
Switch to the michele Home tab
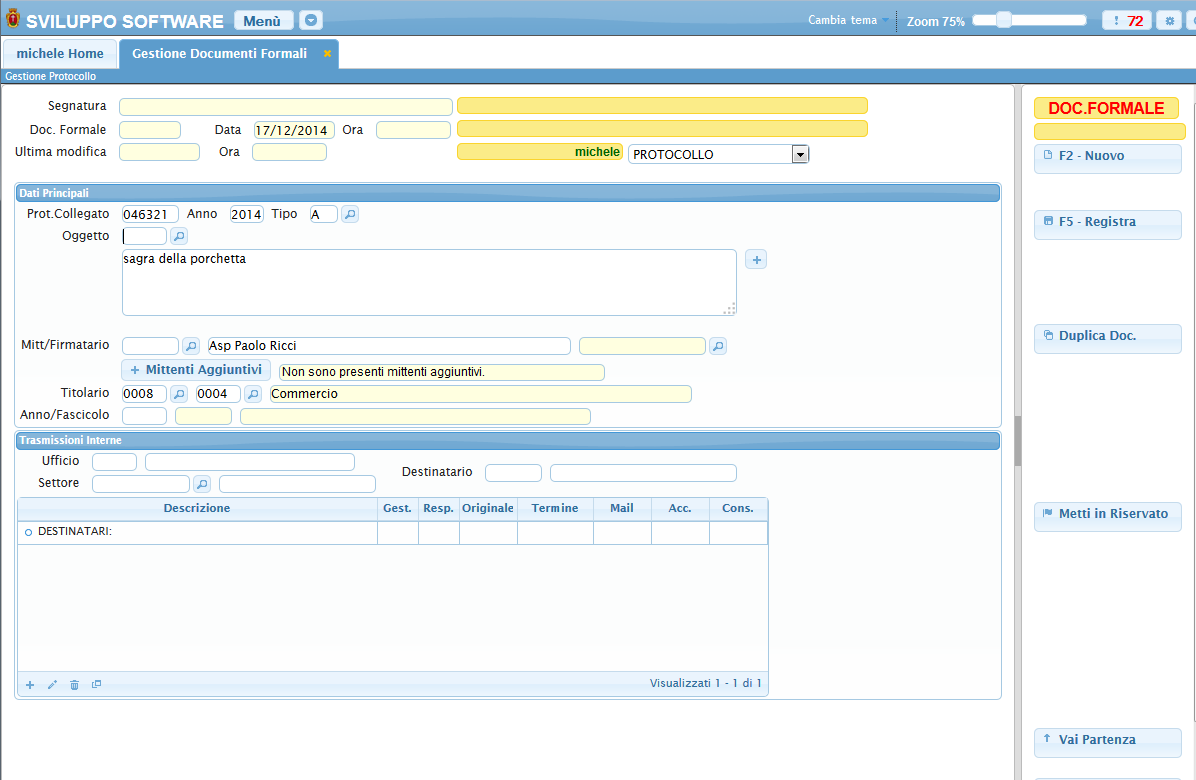coord(60,54)
